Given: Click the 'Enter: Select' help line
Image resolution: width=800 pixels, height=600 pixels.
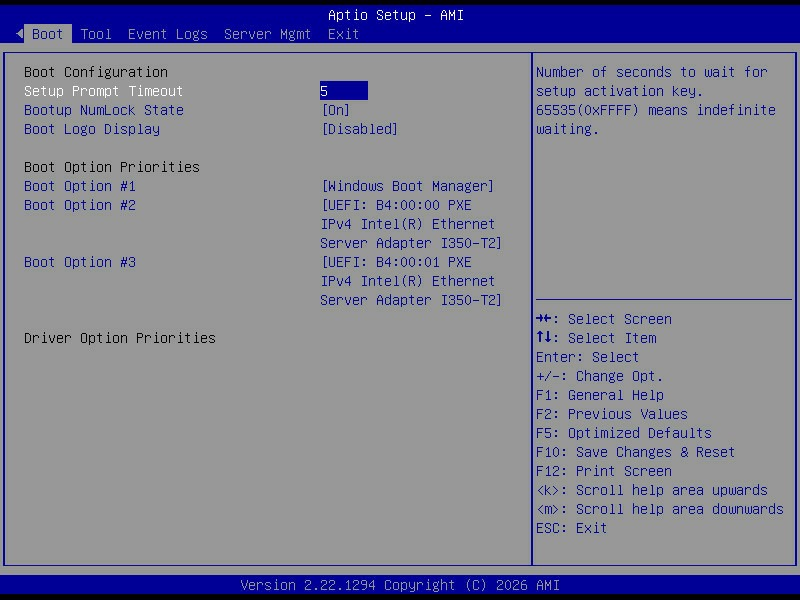Looking at the screenshot, I should pos(587,357).
